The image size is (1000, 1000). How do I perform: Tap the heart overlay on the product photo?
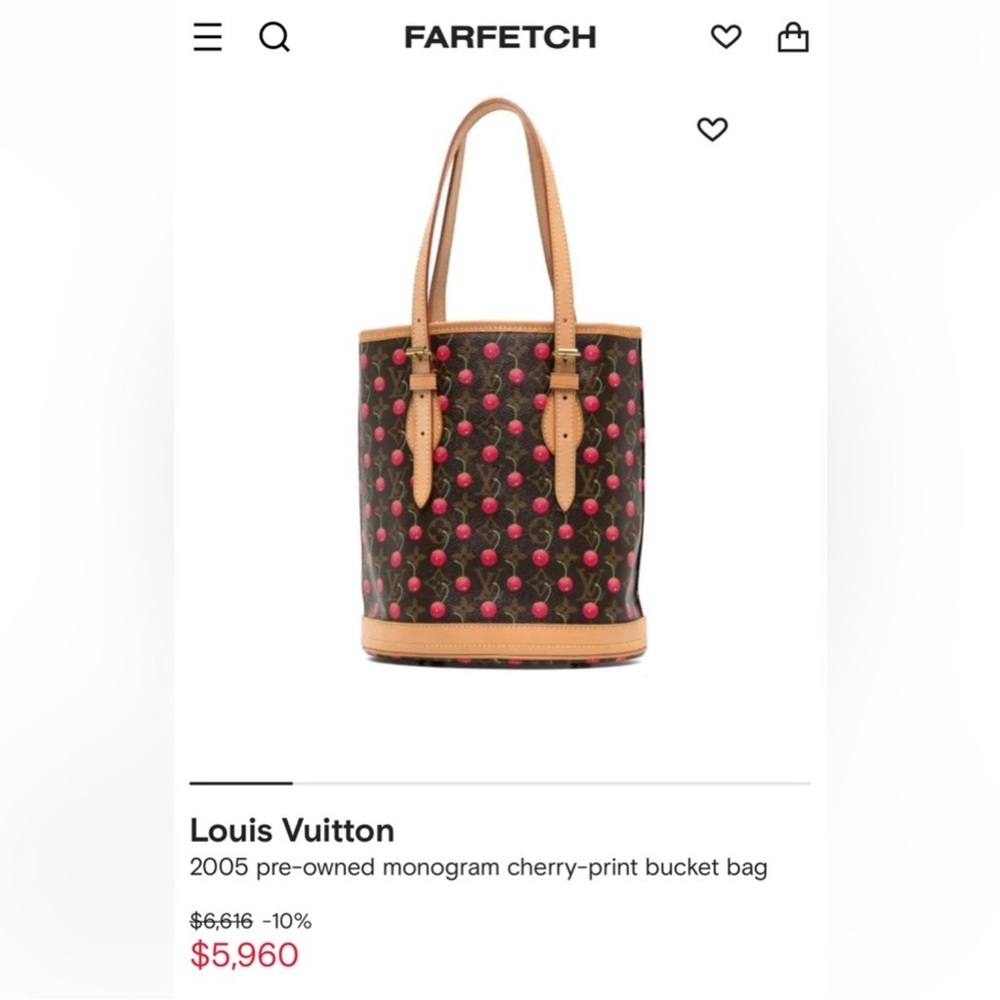coord(711,129)
